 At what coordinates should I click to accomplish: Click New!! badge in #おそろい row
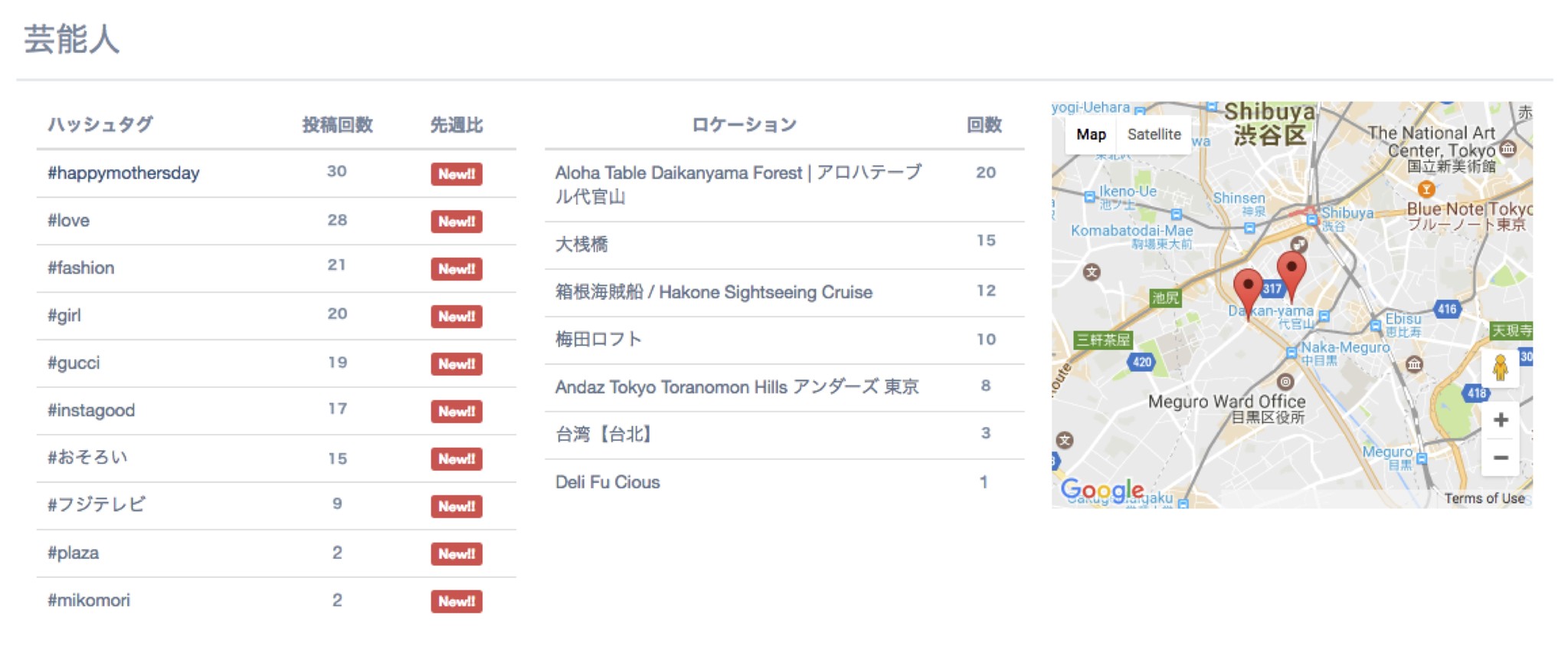(x=457, y=459)
